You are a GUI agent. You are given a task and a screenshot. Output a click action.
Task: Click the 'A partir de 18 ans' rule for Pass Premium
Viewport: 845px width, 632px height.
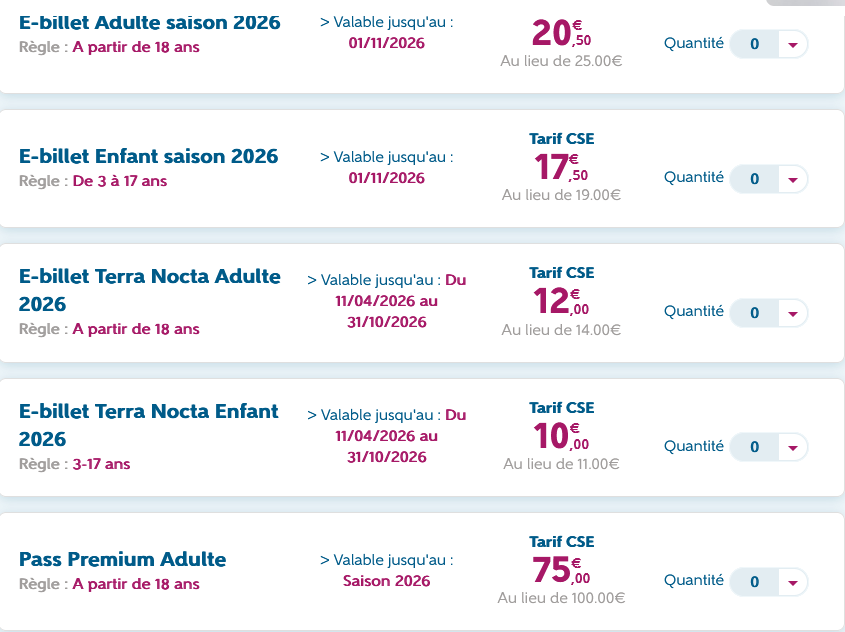[x=136, y=584]
